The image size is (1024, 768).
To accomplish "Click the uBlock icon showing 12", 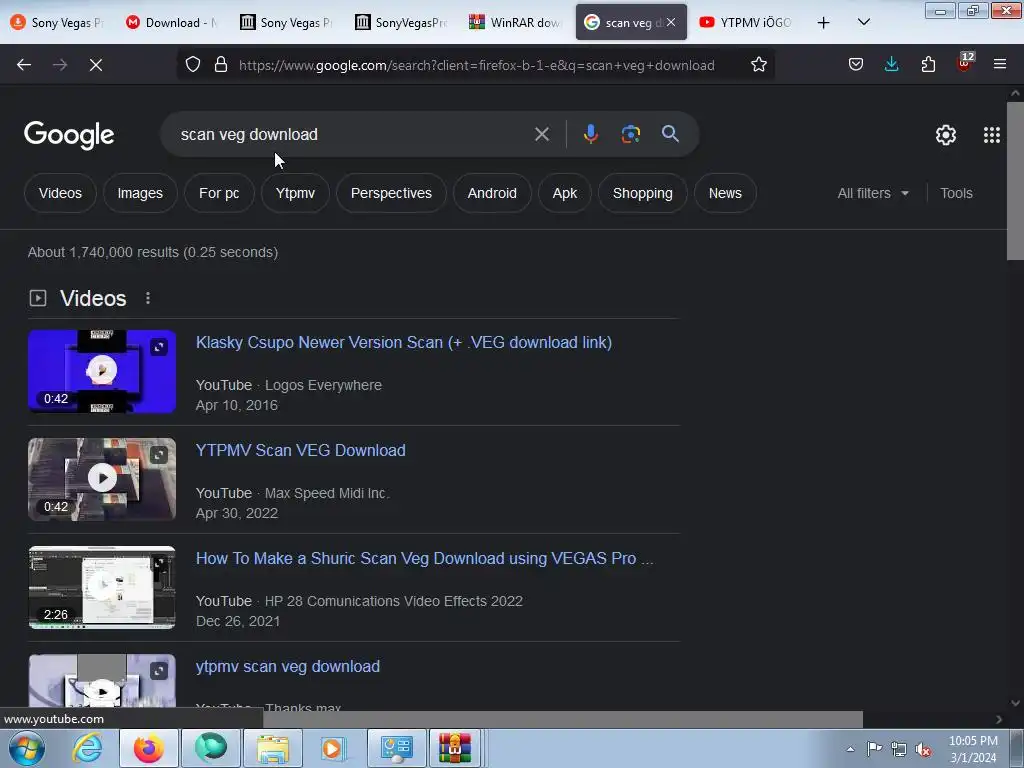I will coord(965,63).
